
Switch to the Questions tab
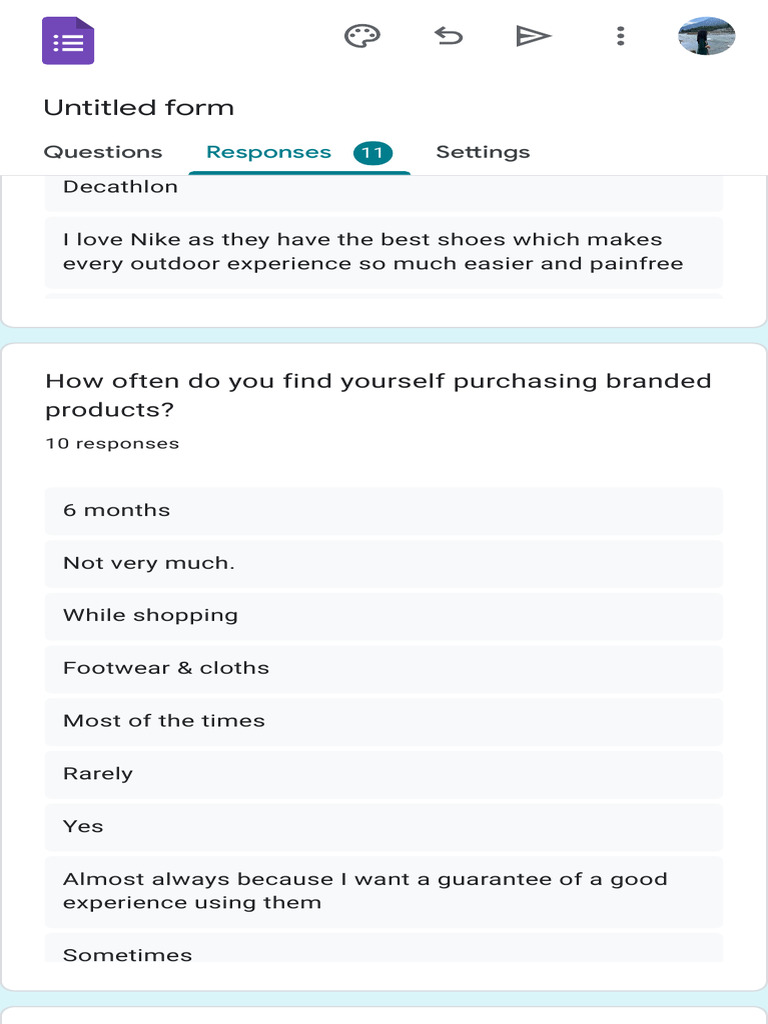point(103,152)
